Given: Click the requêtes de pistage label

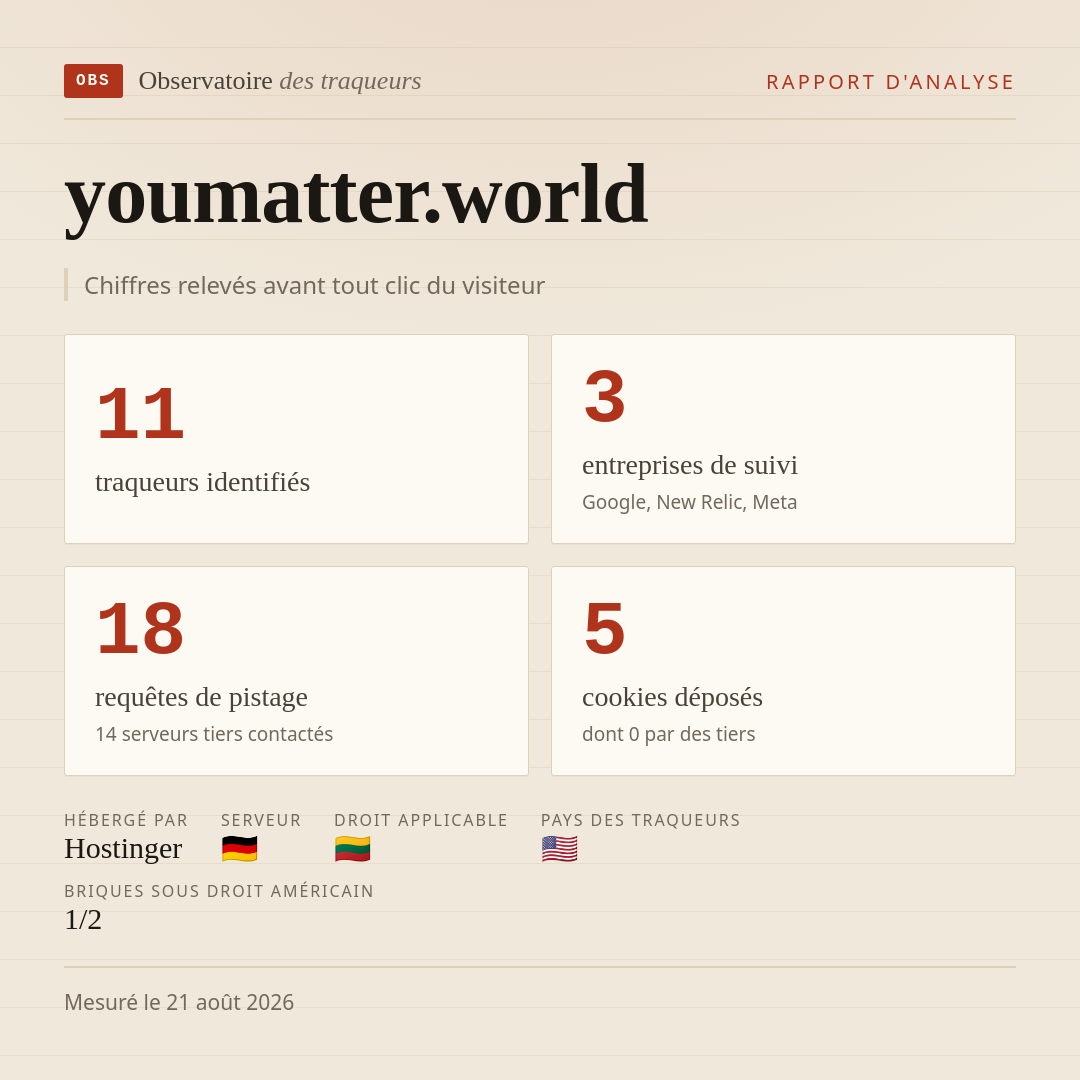Looking at the screenshot, I should click(201, 697).
